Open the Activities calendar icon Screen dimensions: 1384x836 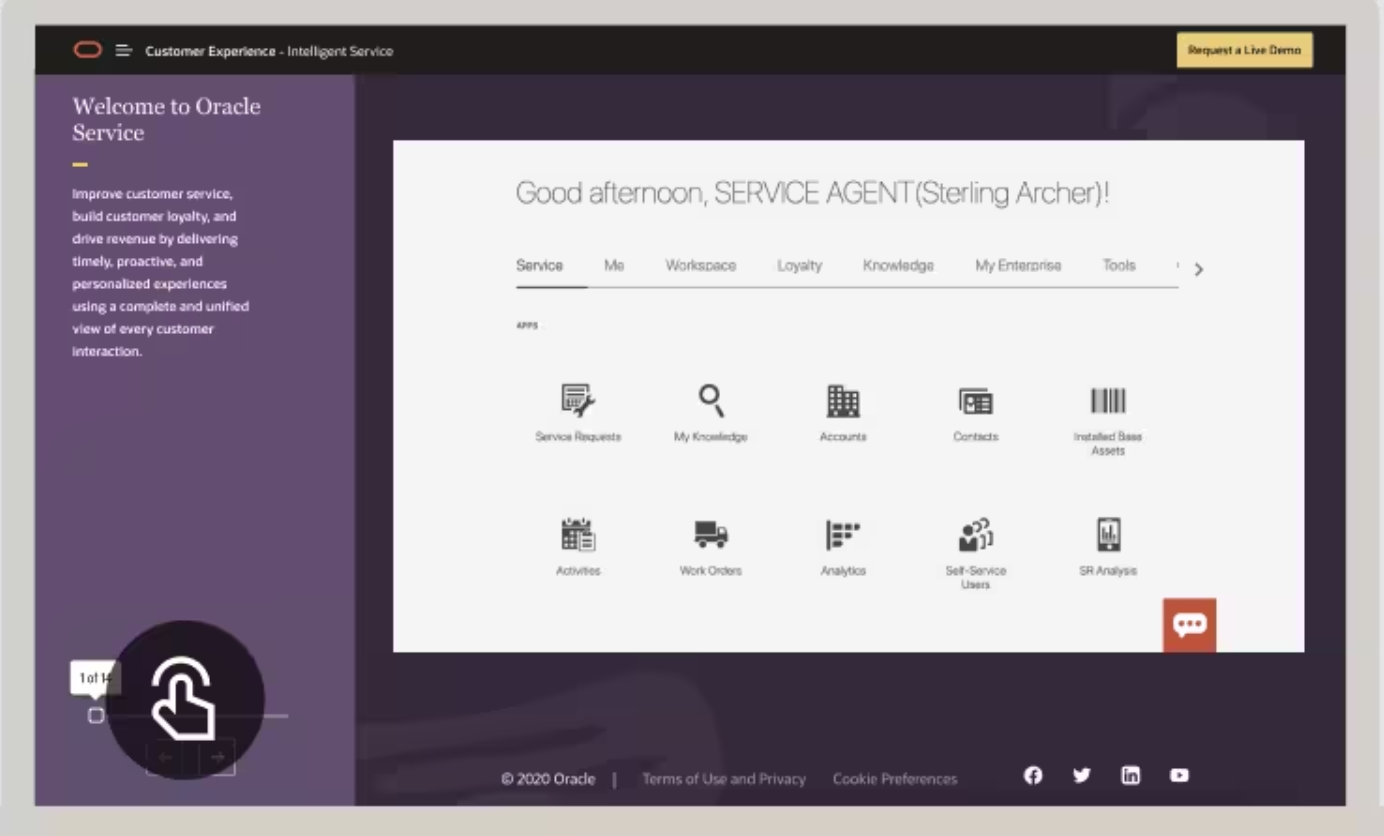(x=578, y=535)
